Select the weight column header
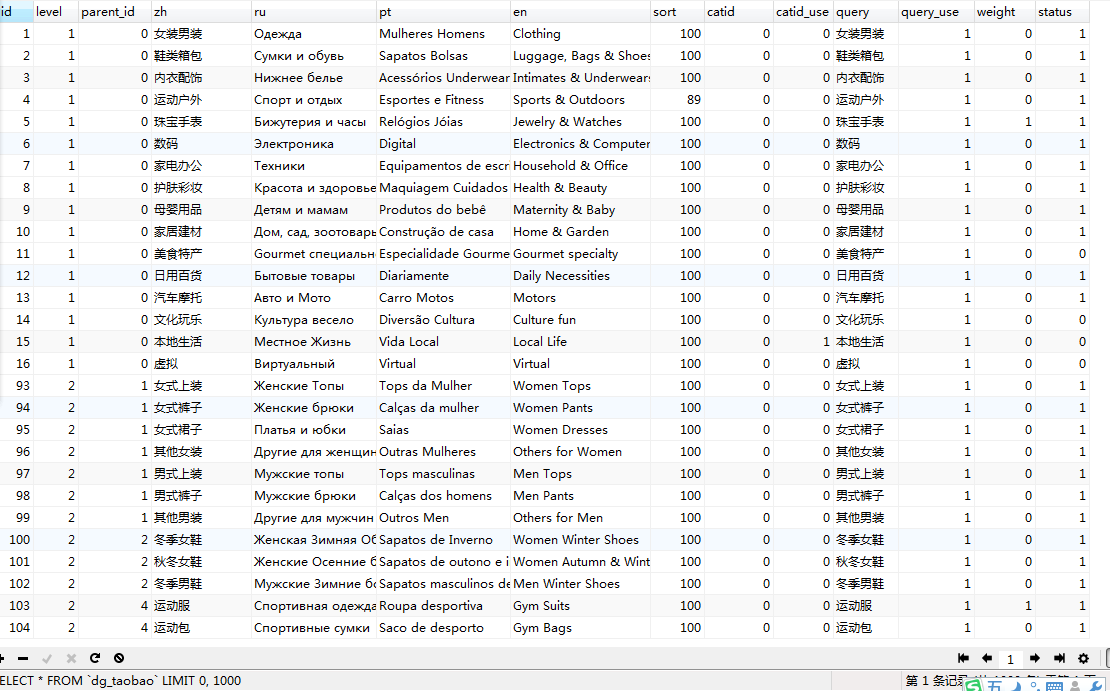Screen dimensions: 1110x691 click(1005, 11)
